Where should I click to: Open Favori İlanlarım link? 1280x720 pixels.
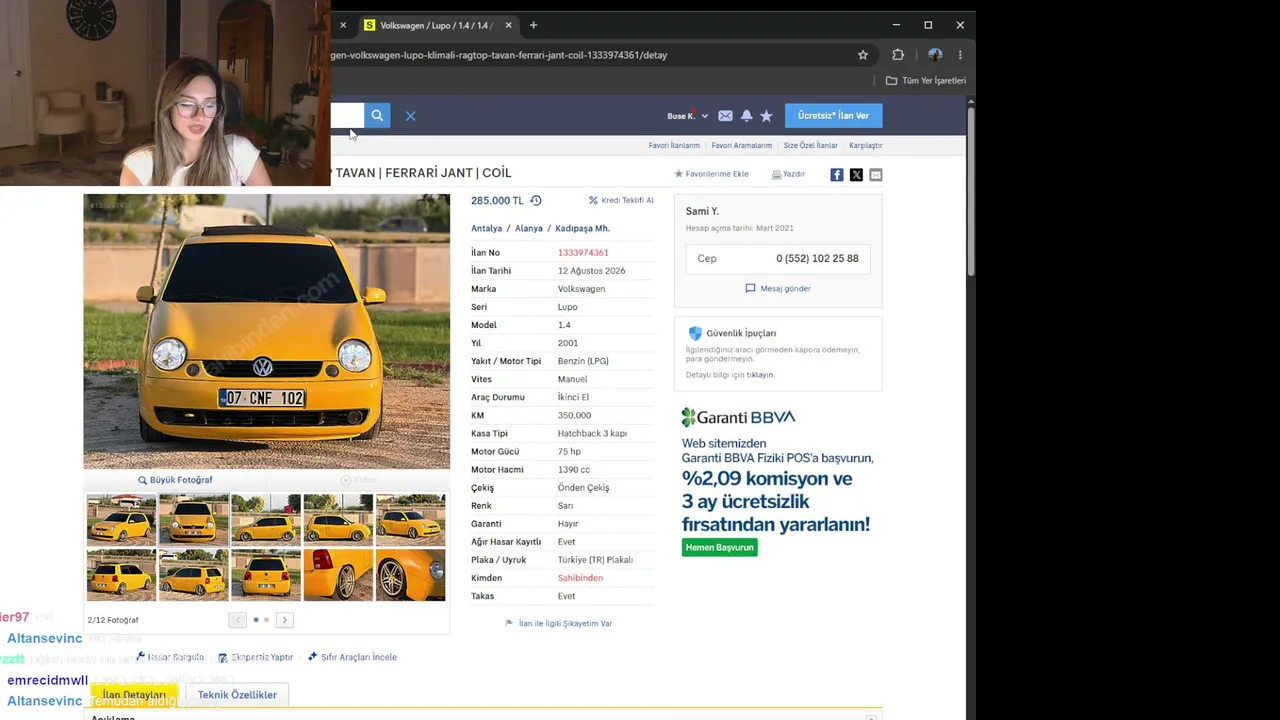point(674,145)
